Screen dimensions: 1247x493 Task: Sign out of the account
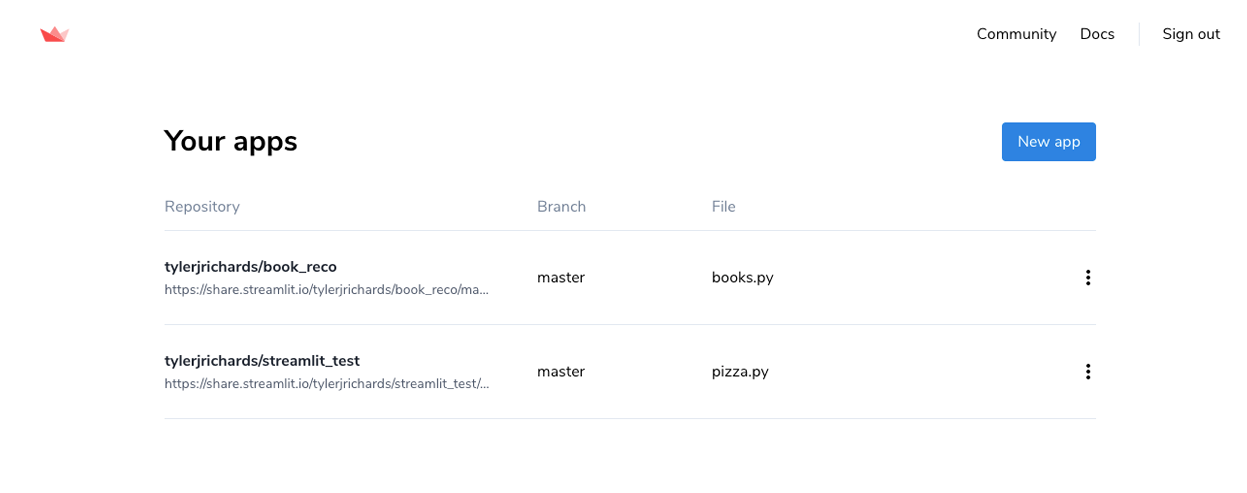1190,34
